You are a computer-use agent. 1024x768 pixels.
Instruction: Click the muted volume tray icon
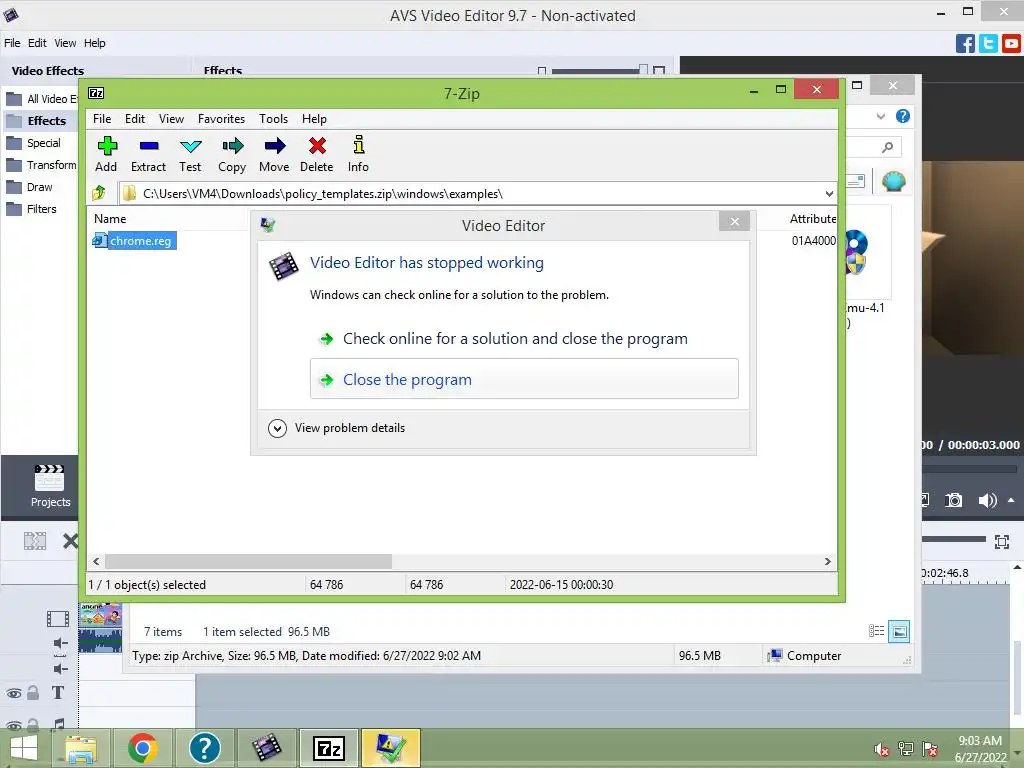pyautogui.click(x=882, y=749)
